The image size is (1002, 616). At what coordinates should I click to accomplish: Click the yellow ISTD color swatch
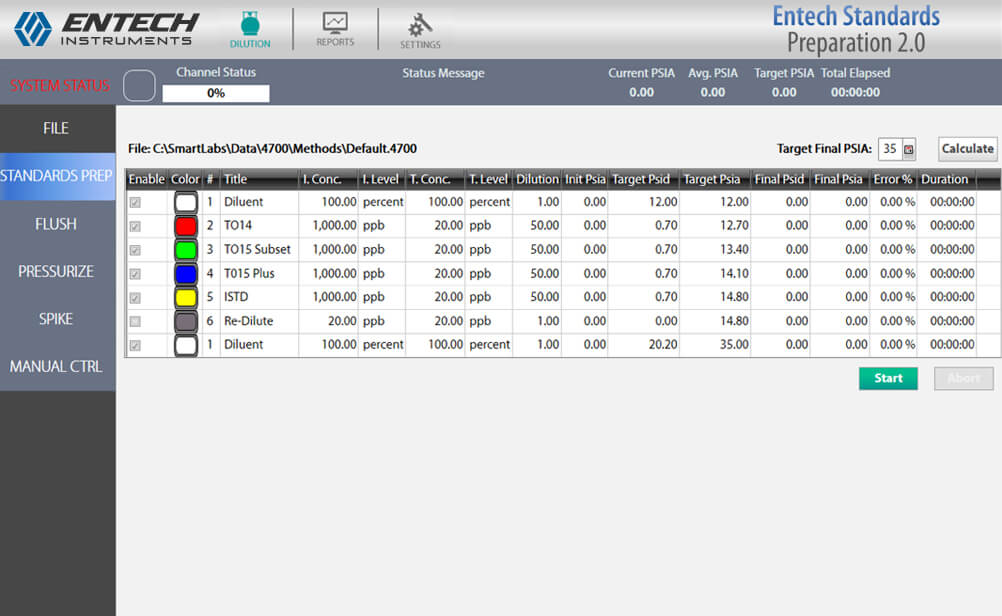tap(186, 298)
